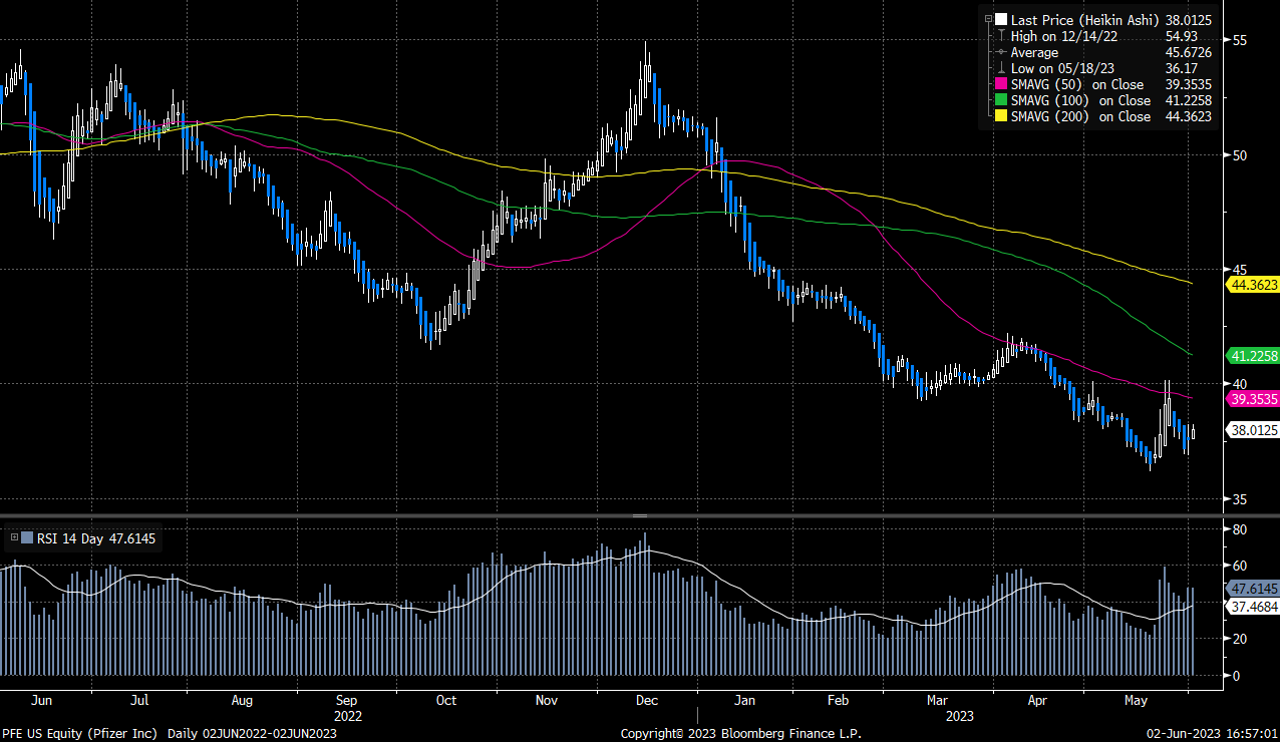Expand the RSI panel using its plus box
Screen dimensions: 1280x742
click(x=15, y=537)
